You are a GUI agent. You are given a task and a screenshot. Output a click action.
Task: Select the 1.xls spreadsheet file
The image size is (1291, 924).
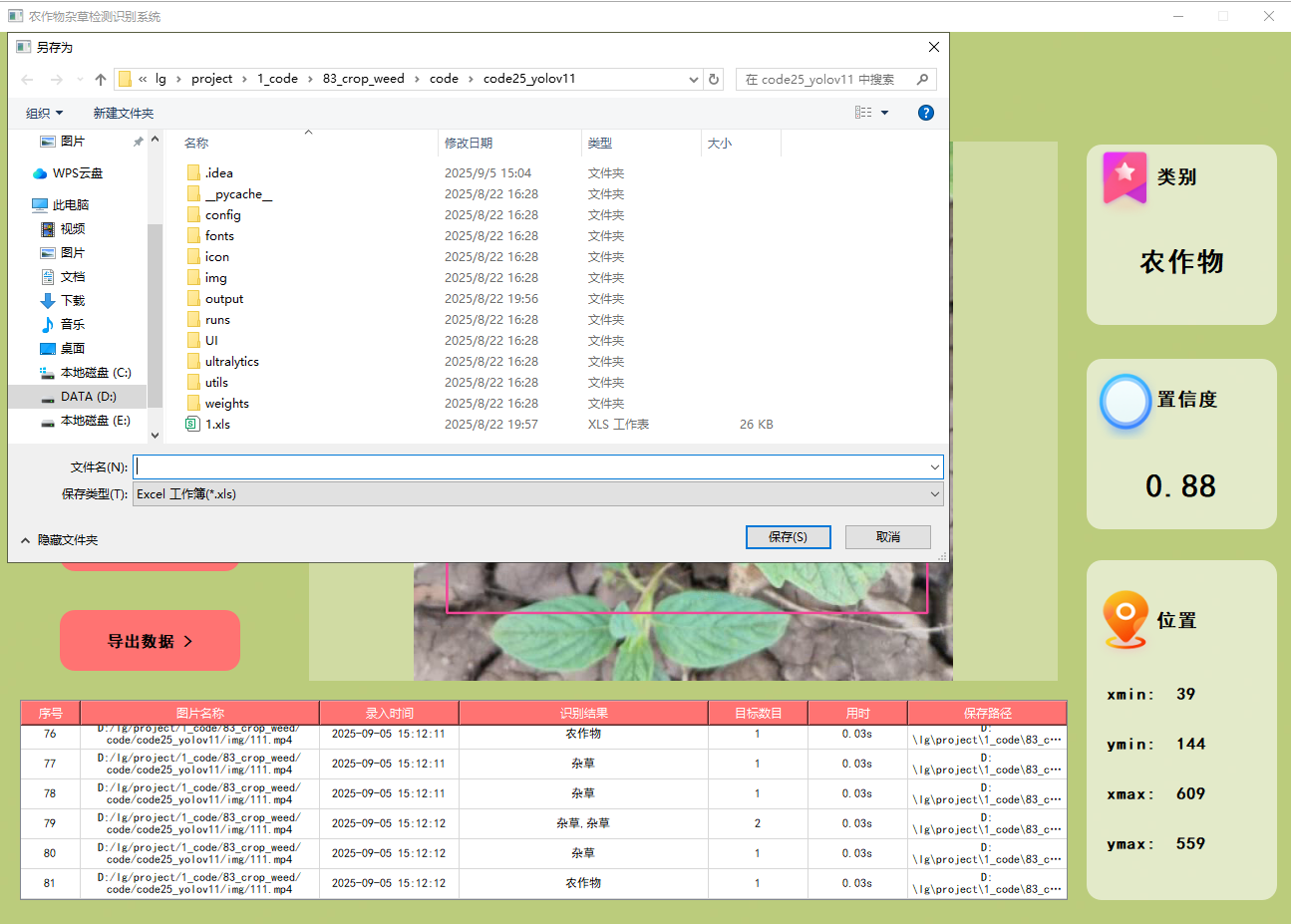coord(209,425)
